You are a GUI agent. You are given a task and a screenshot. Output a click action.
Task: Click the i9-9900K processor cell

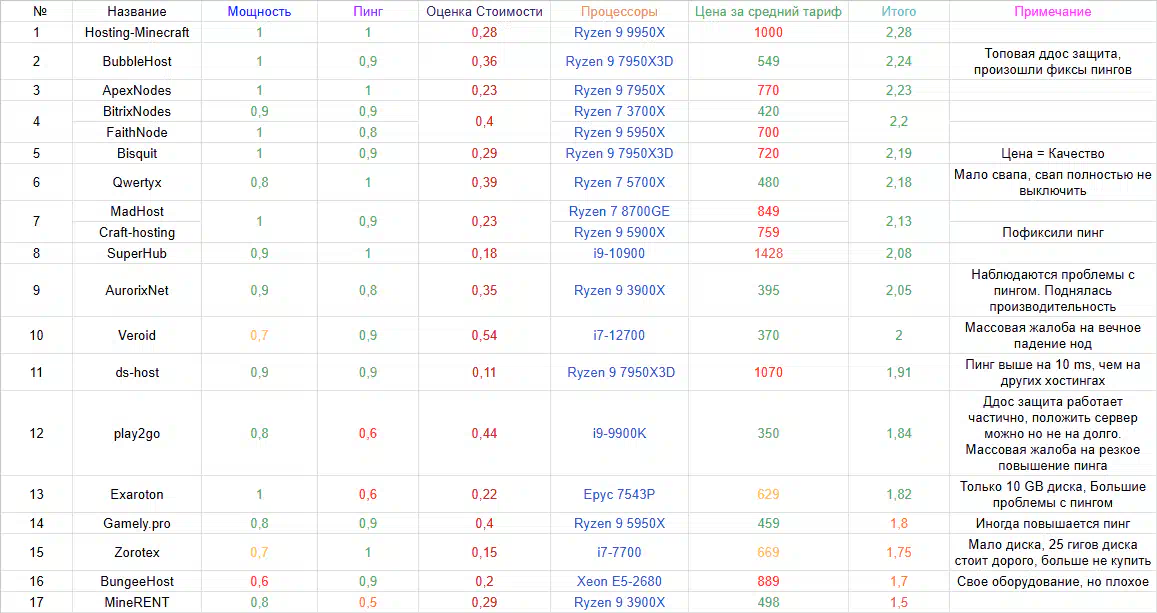[619, 433]
